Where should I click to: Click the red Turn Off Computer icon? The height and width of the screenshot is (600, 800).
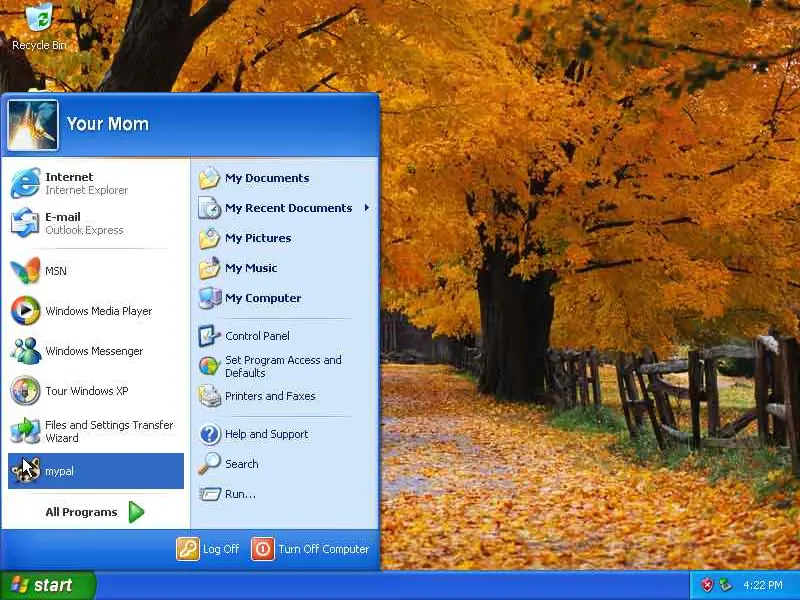(263, 549)
